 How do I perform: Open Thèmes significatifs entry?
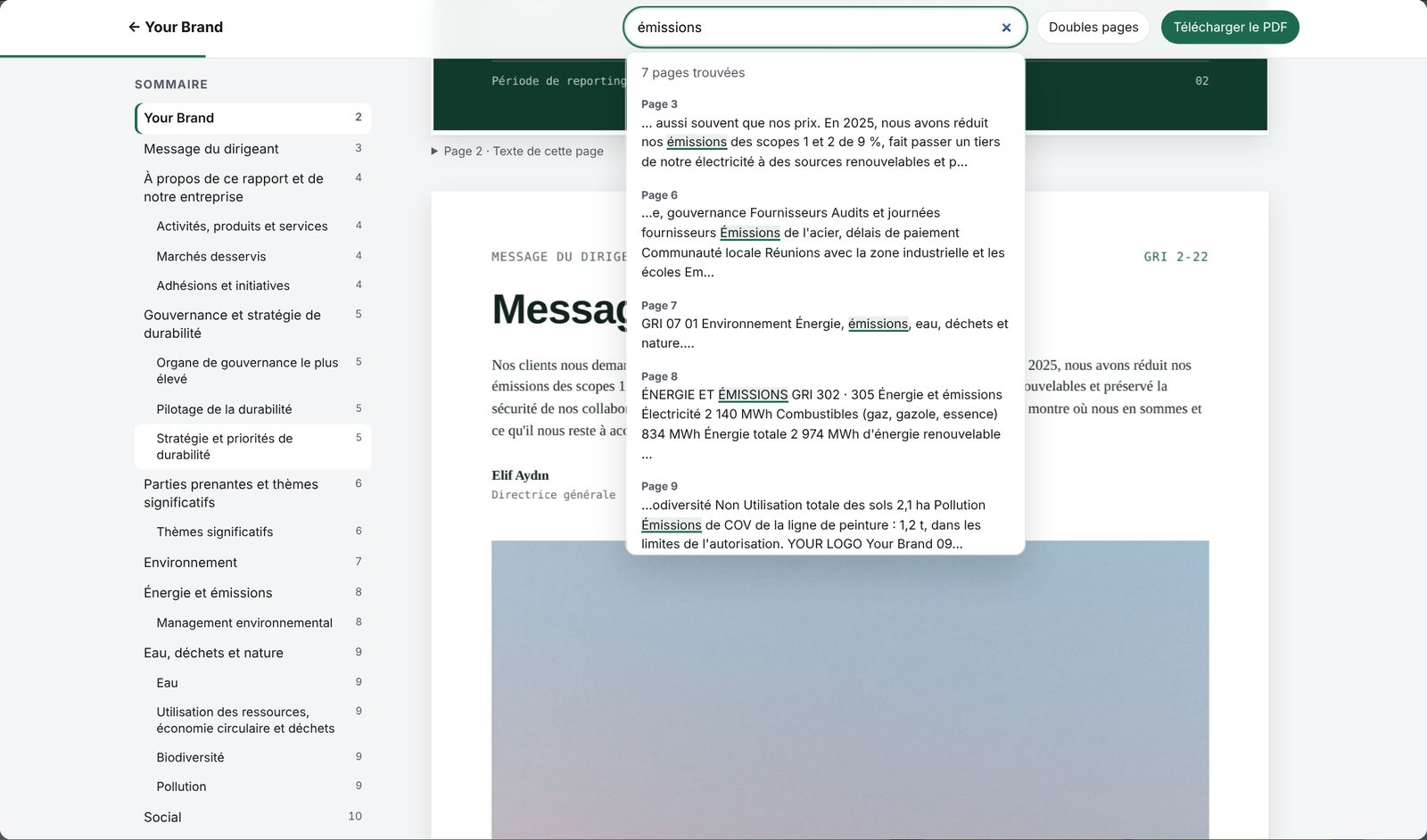click(x=253, y=531)
